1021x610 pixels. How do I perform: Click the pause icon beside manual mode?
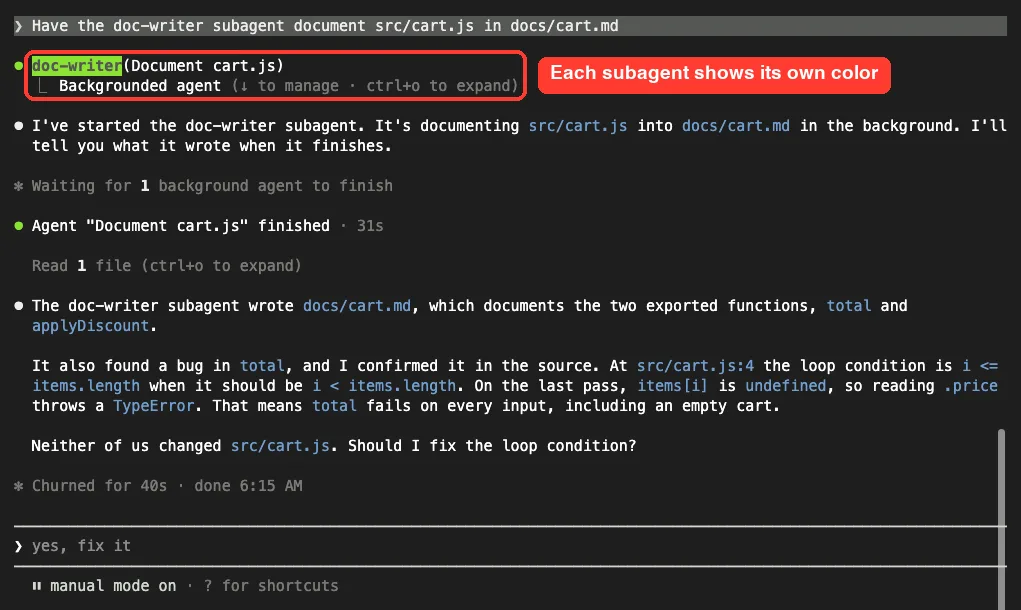[37, 586]
